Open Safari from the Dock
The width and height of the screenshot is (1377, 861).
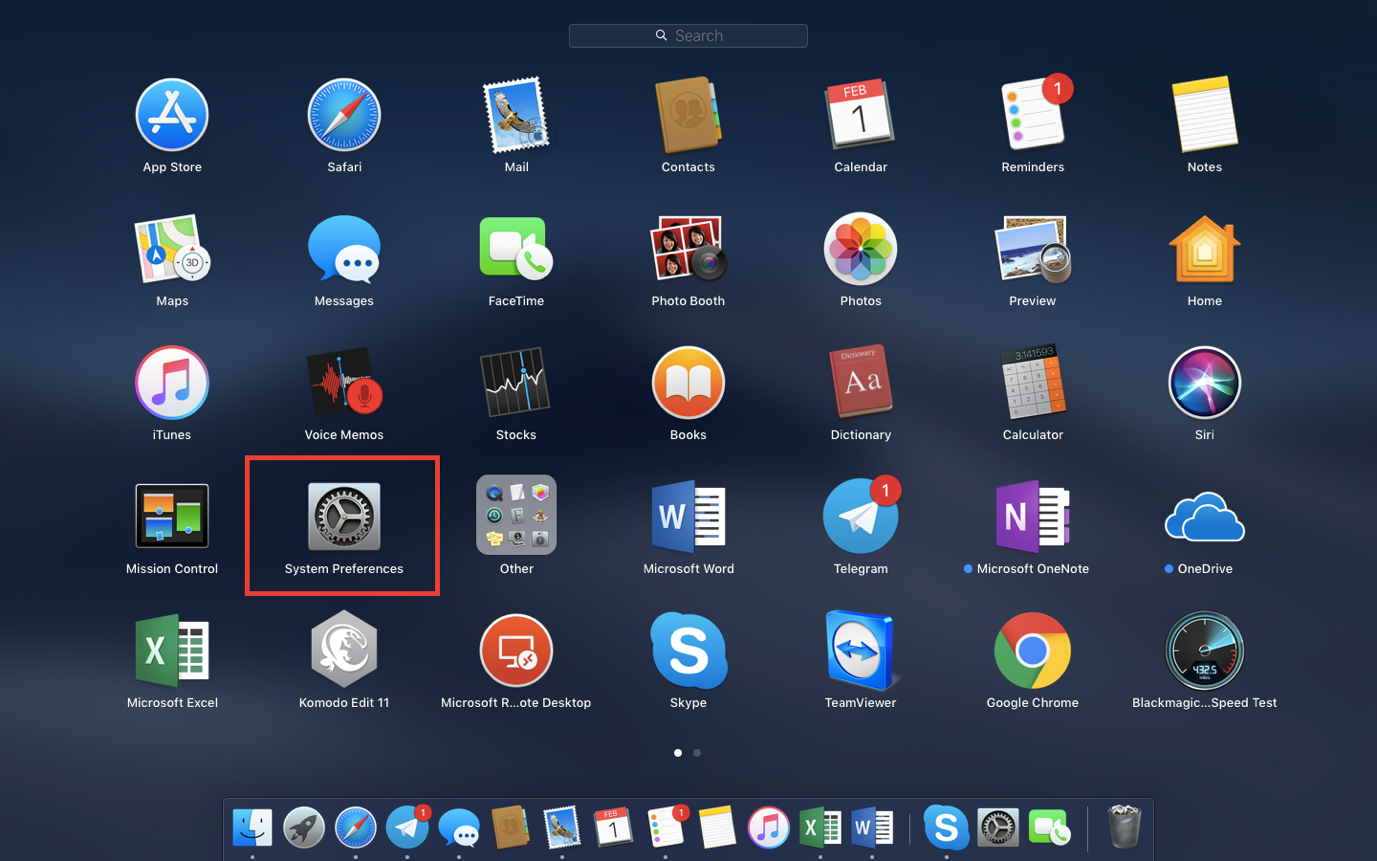point(356,827)
